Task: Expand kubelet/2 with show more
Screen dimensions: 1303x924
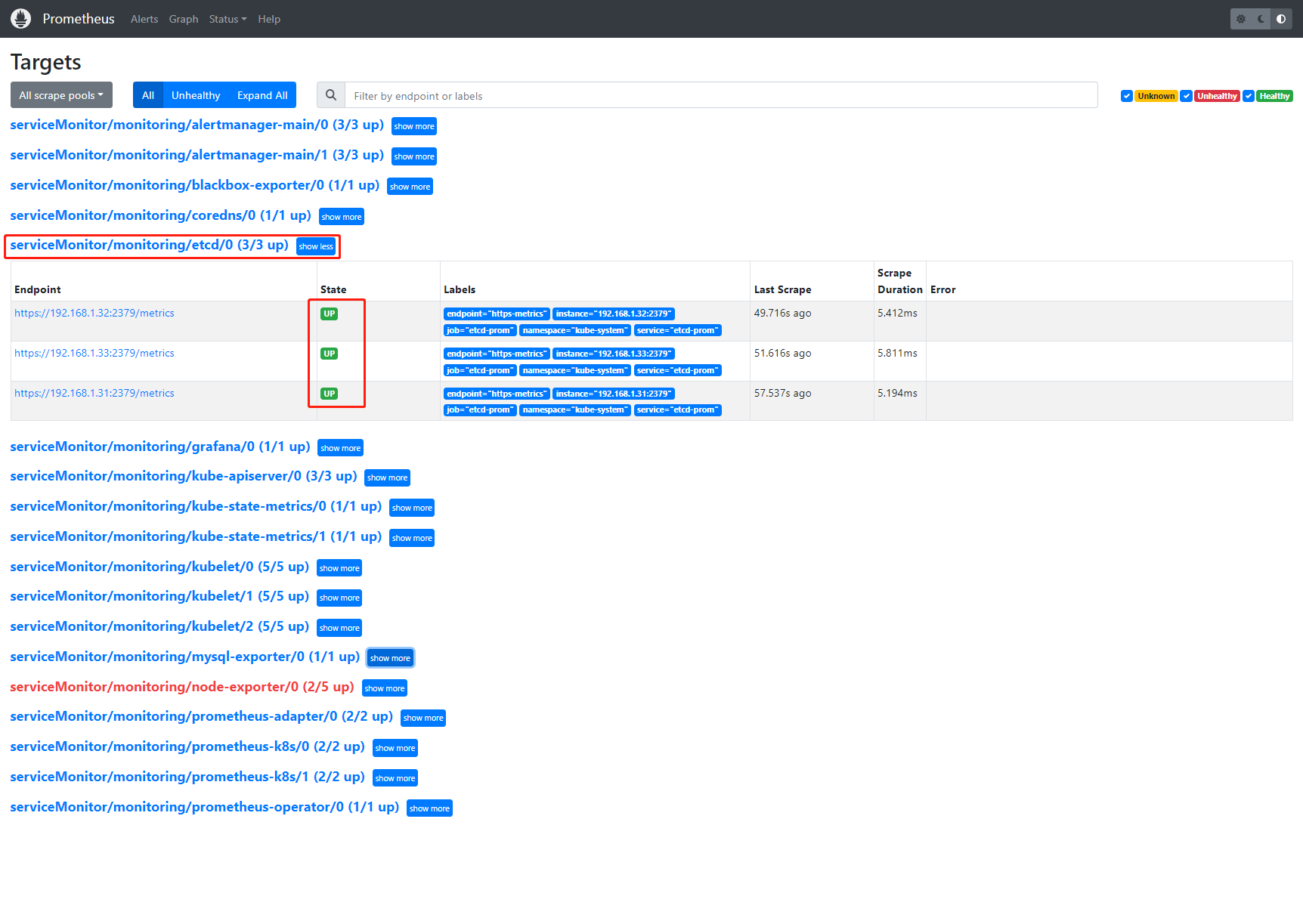Action: coord(339,628)
